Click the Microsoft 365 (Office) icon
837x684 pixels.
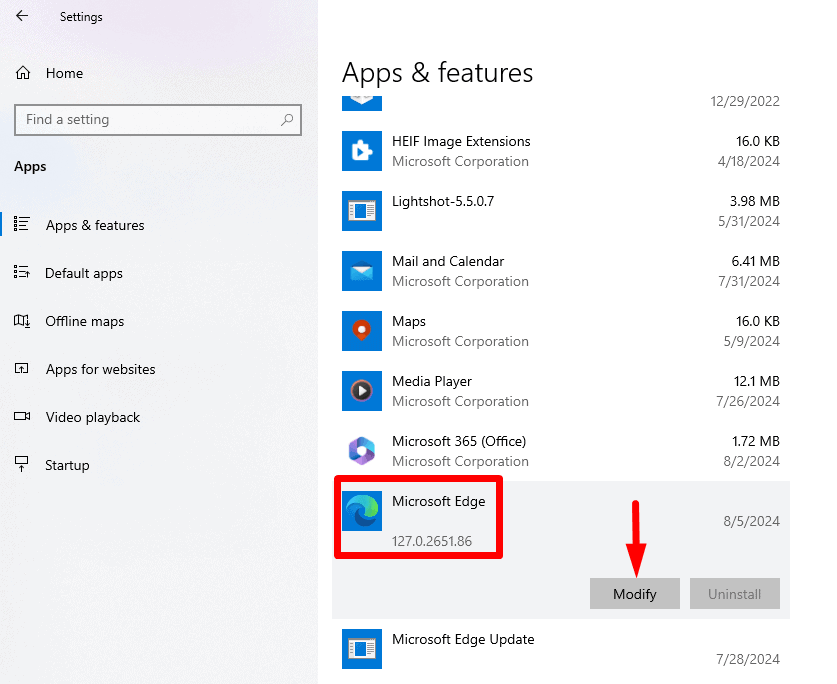[362, 451]
